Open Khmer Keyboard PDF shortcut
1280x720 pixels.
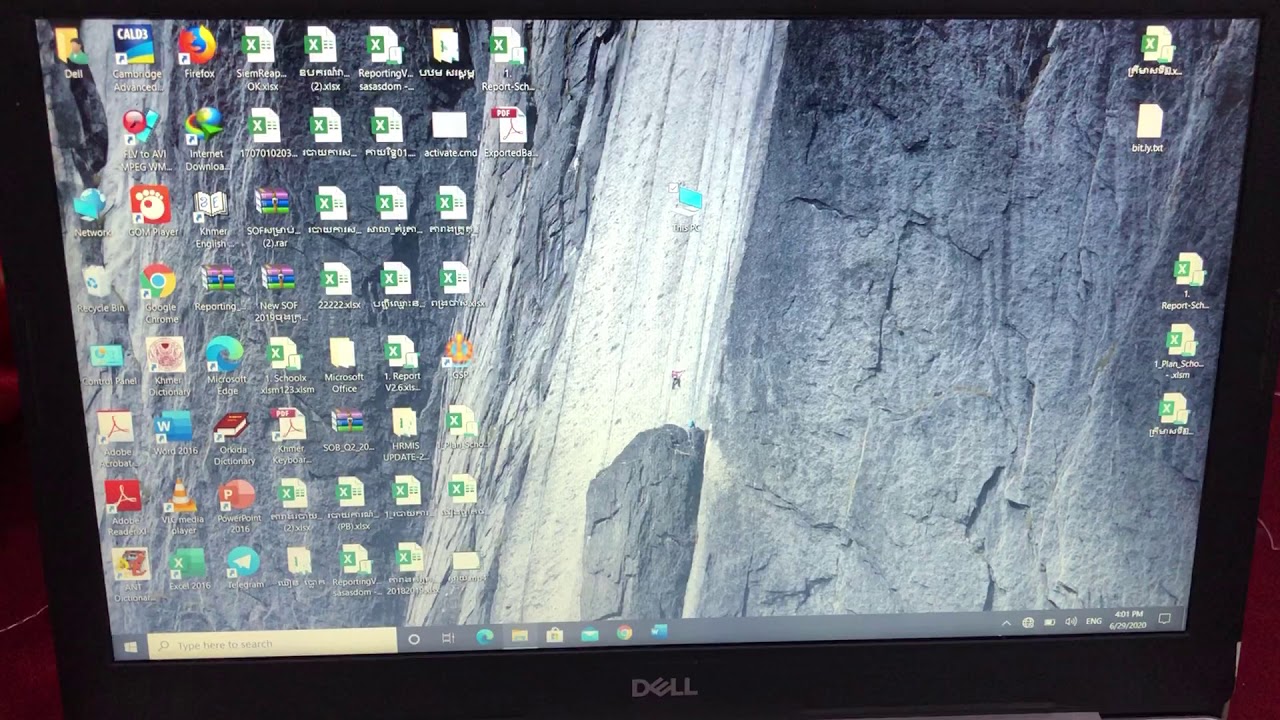coord(290,438)
